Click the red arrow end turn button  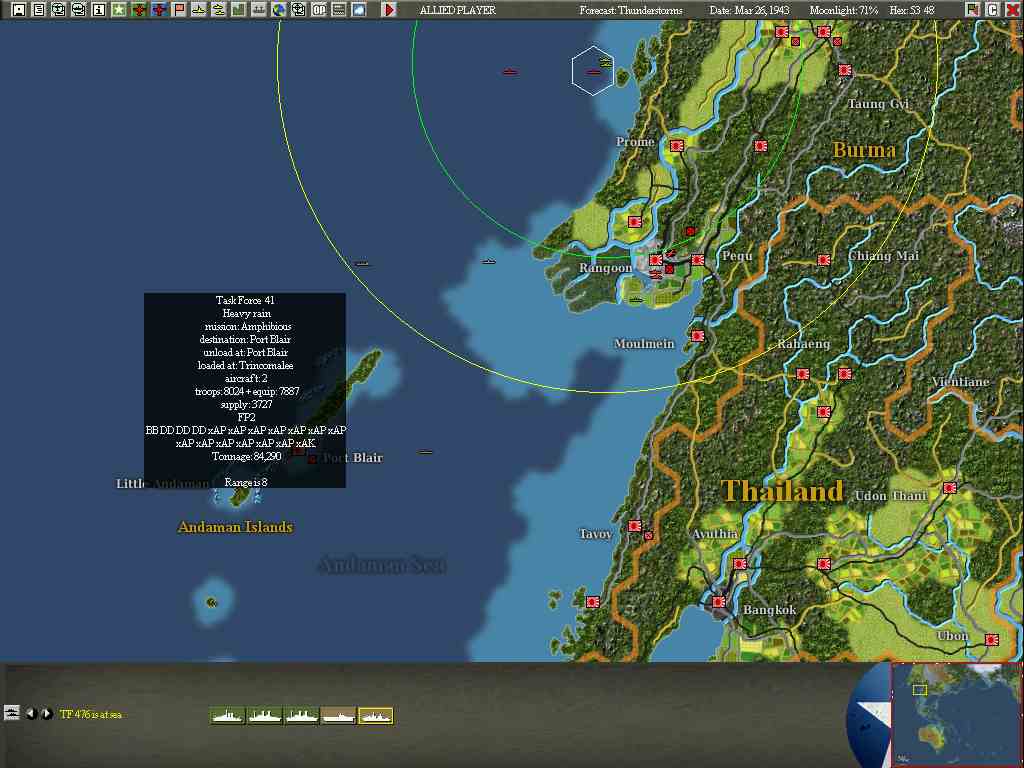point(389,10)
